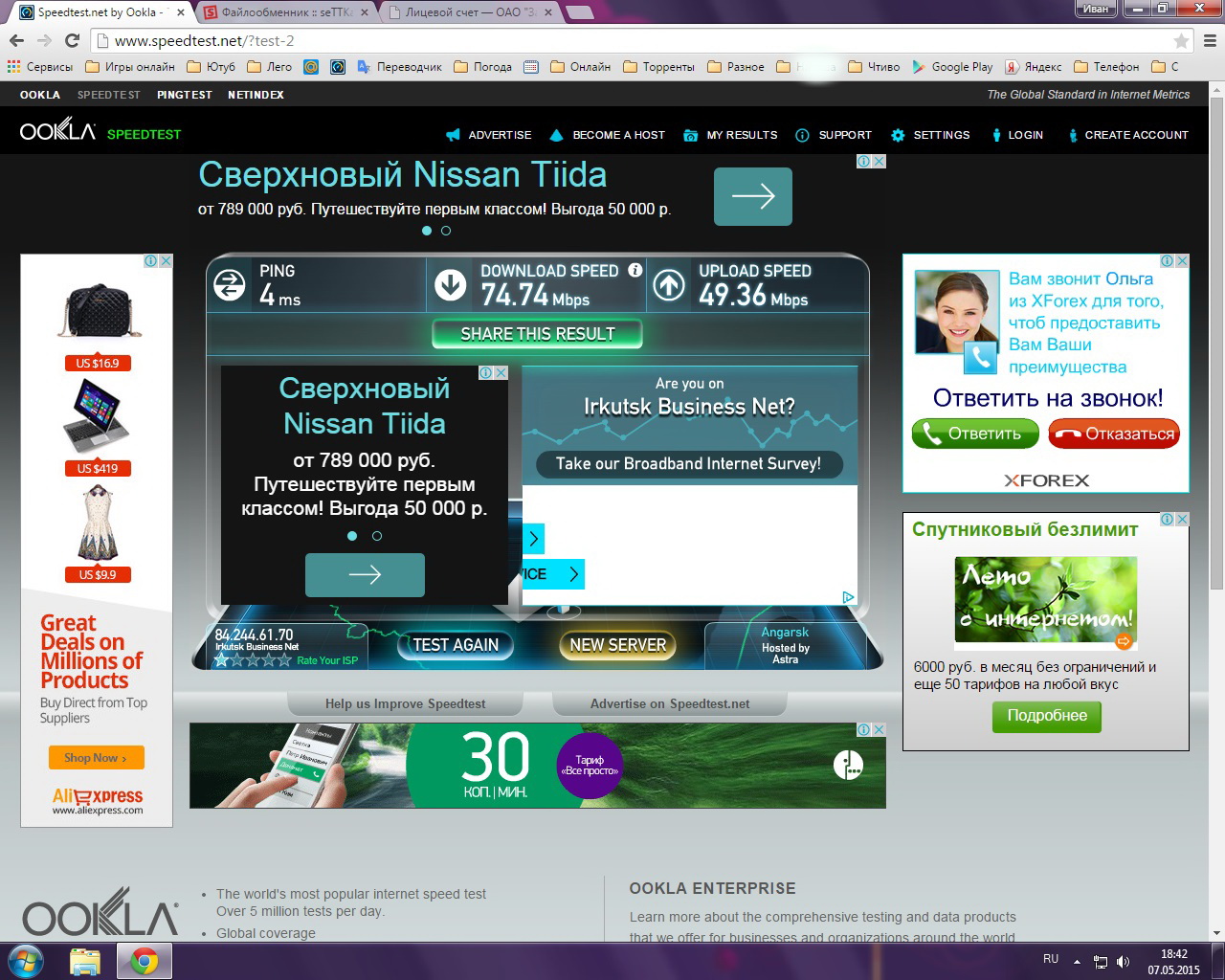
Task: Open the Windows Start menu
Action: [26, 961]
